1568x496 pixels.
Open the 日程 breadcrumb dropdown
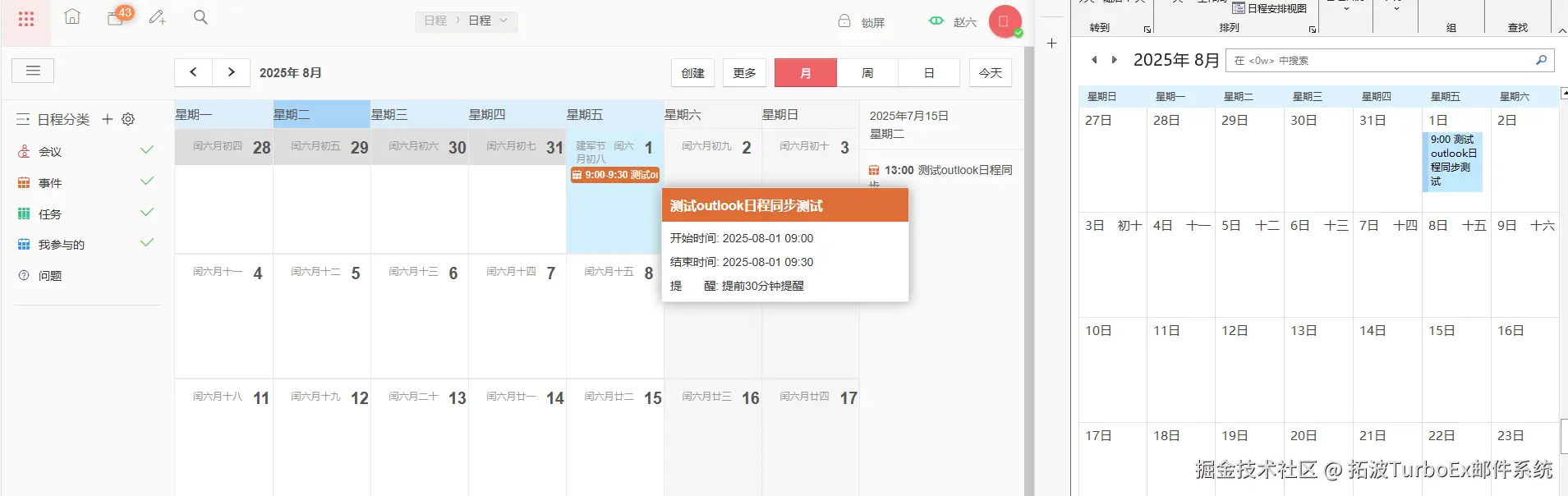489,21
